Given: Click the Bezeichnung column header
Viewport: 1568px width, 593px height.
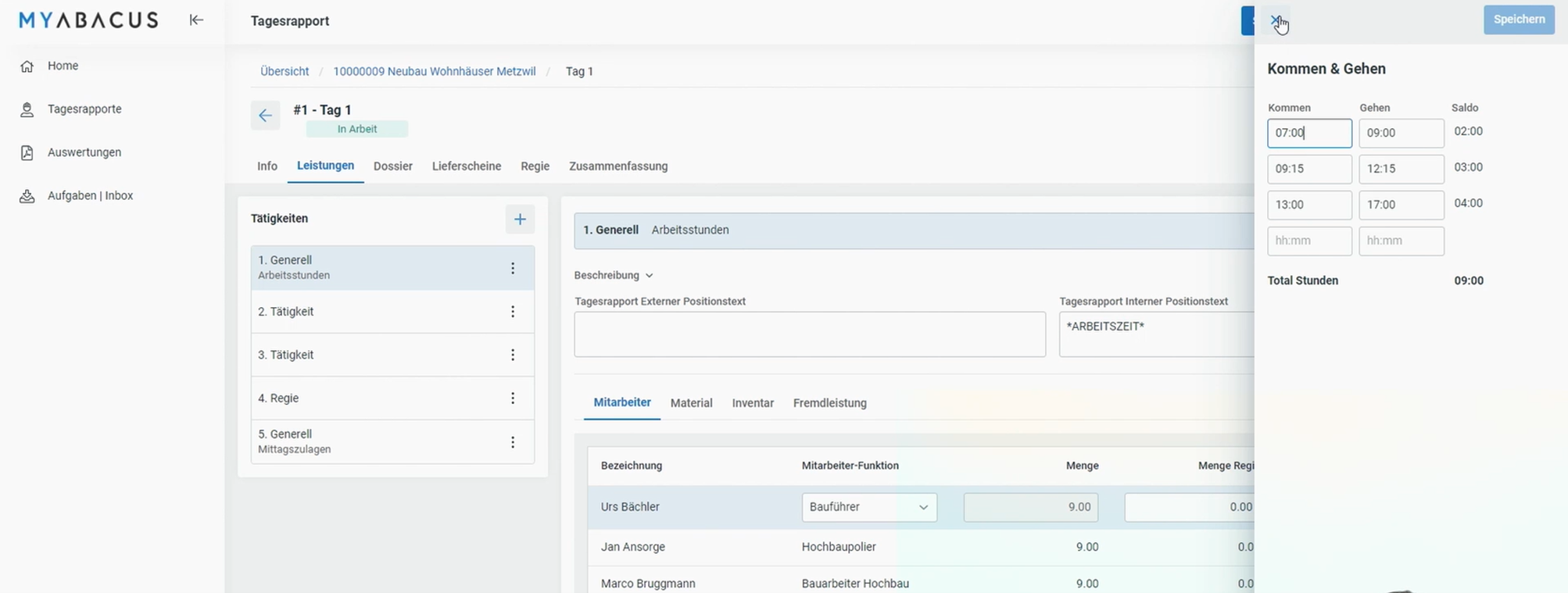Looking at the screenshot, I should (632, 466).
